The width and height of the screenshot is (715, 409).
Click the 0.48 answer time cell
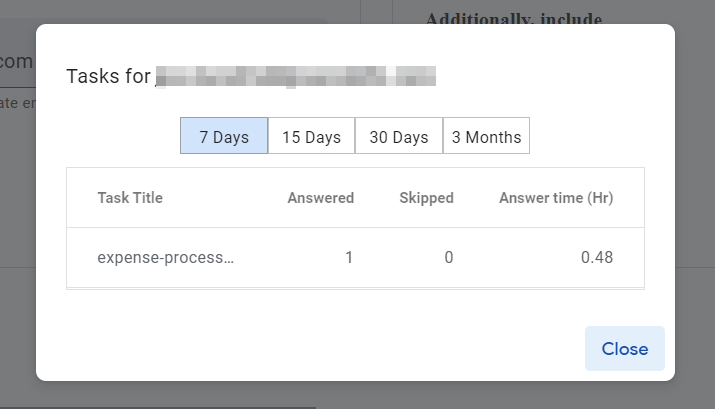tap(597, 257)
